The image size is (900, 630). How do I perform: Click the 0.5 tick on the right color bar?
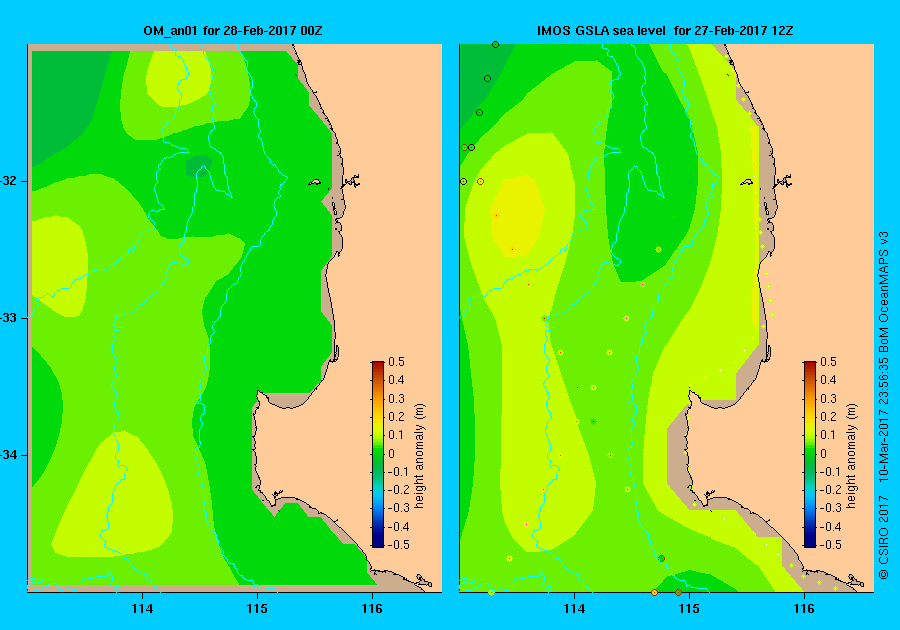click(828, 362)
